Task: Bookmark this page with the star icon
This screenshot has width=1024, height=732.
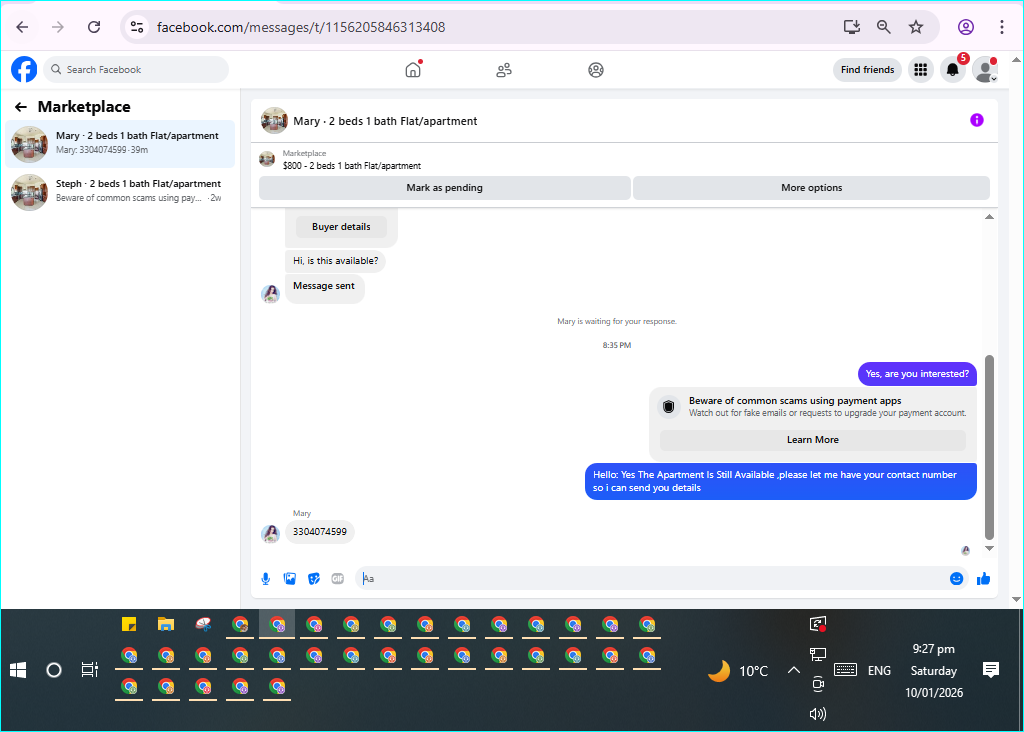Action: coord(916,27)
